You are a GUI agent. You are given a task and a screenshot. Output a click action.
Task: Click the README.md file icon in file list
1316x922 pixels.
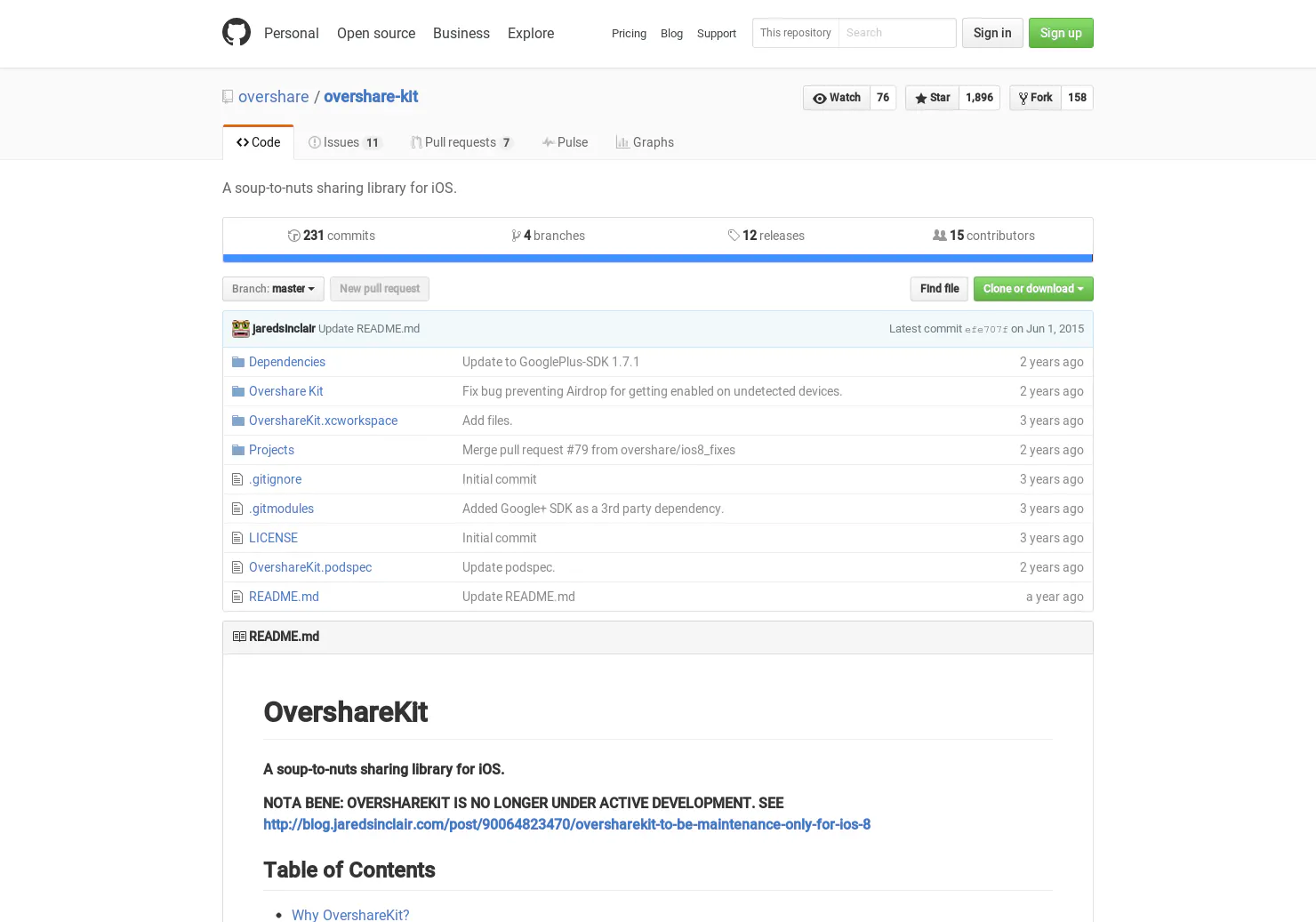click(237, 597)
